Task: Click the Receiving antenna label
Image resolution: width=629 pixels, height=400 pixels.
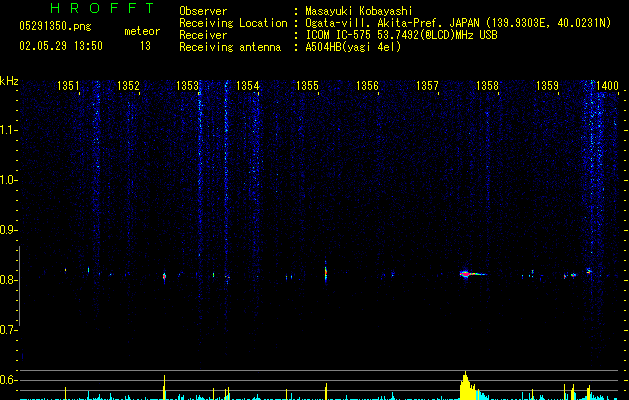Action: pyautogui.click(x=230, y=47)
